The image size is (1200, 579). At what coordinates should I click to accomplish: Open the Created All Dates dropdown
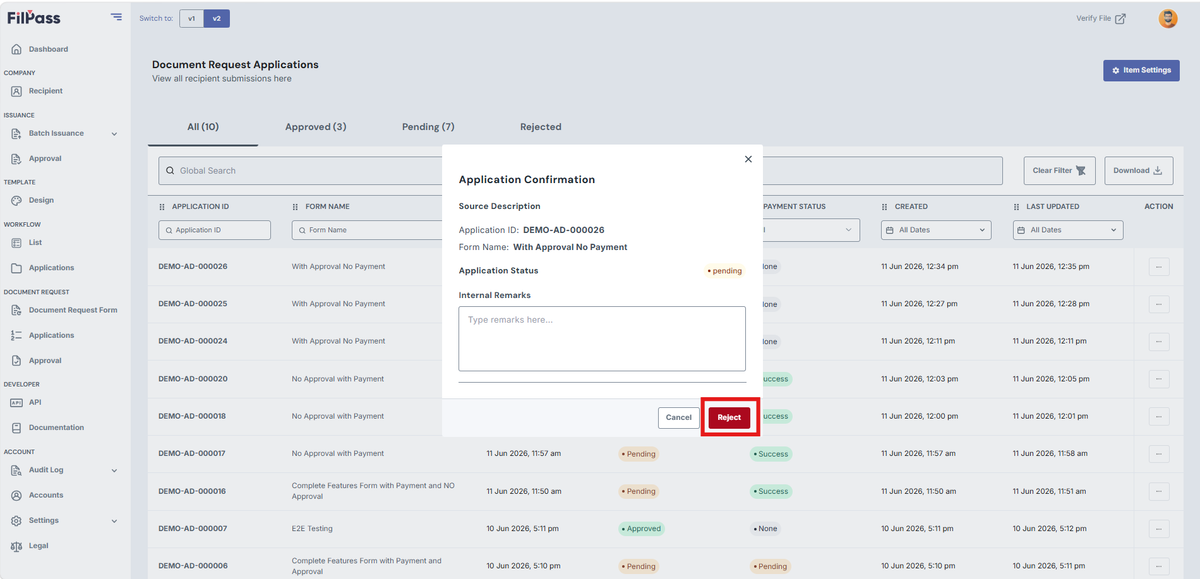point(935,230)
